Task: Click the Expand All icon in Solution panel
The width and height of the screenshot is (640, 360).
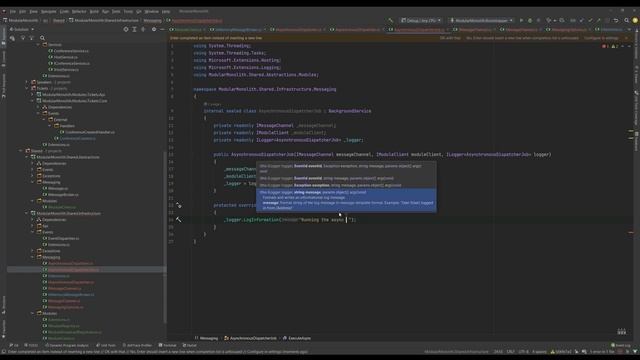Action: [134, 29]
